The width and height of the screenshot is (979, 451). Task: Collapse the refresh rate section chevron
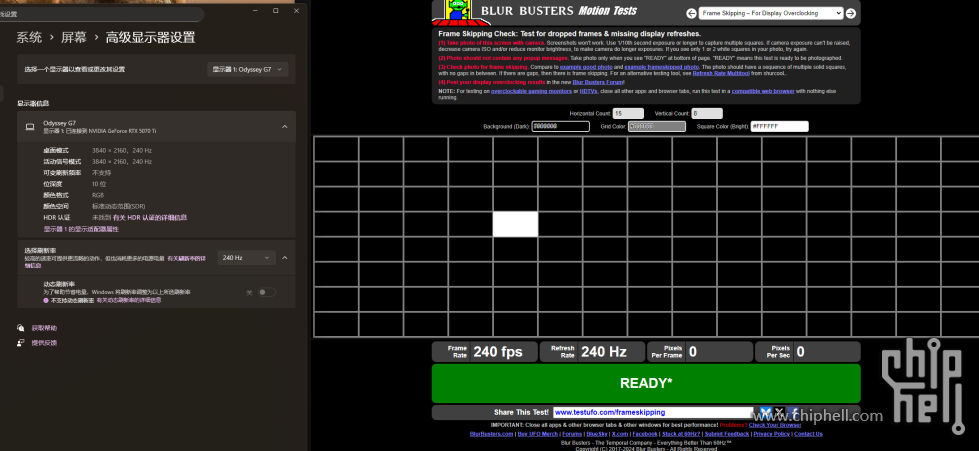point(285,257)
